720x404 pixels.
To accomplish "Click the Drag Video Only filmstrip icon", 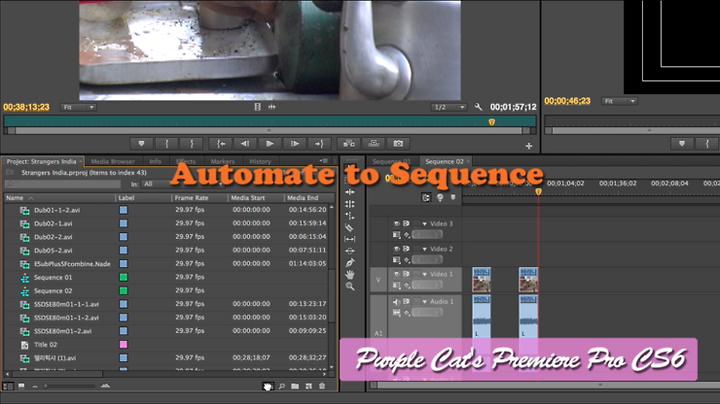I will click(258, 107).
